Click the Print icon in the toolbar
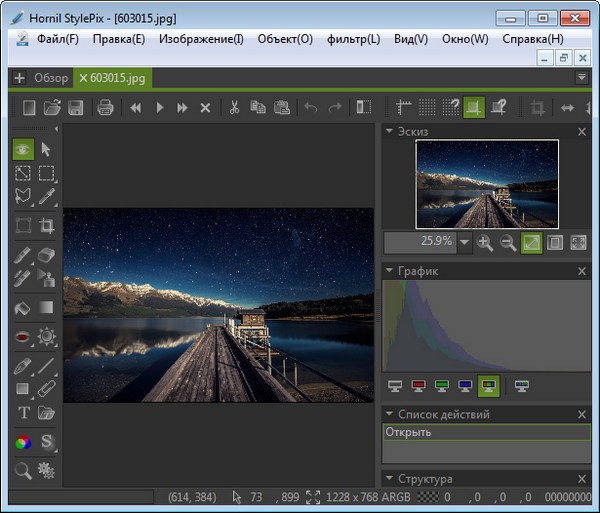Image resolution: width=600 pixels, height=513 pixels. click(105, 108)
